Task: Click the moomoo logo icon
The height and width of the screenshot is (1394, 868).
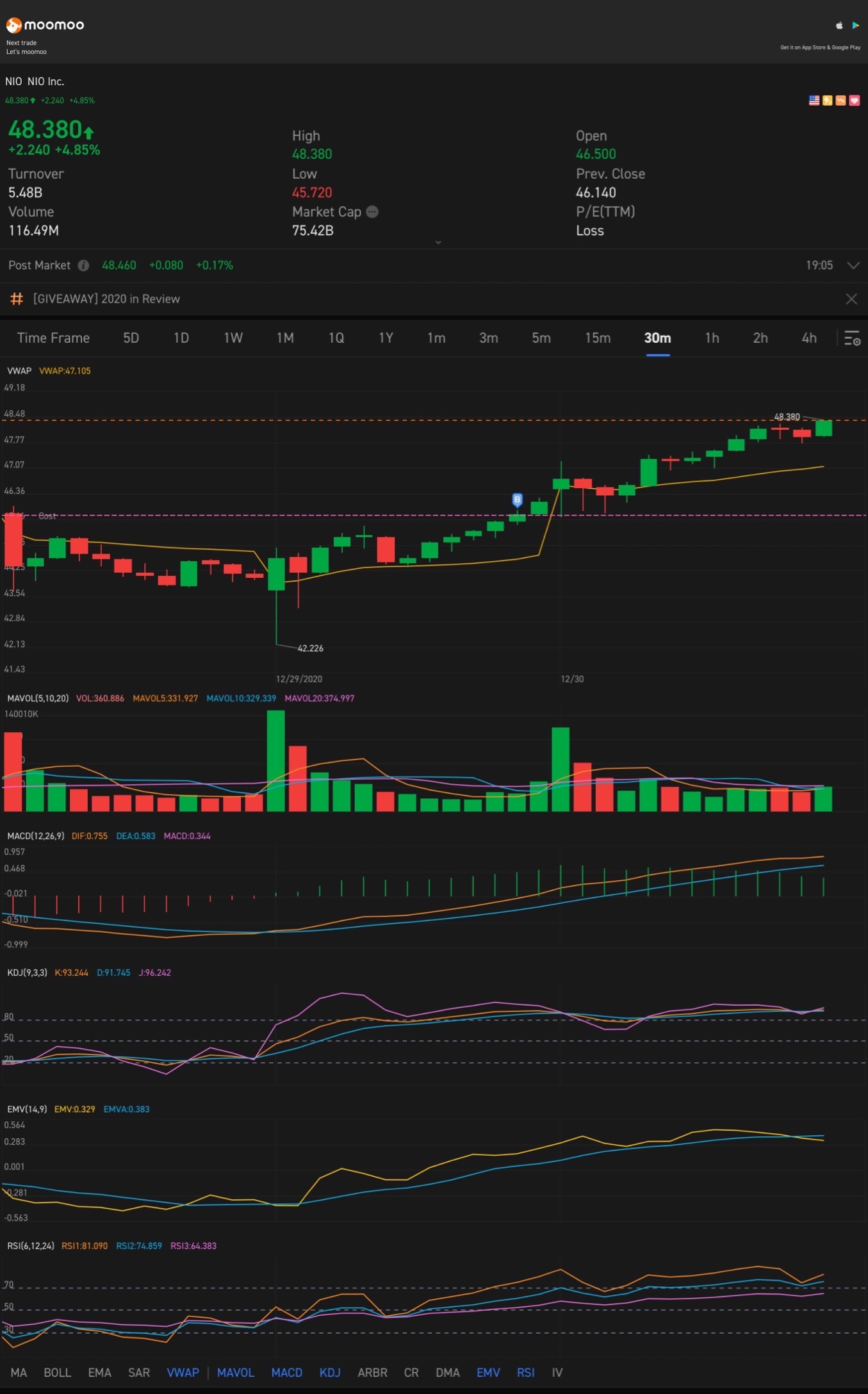Action: coord(13,25)
